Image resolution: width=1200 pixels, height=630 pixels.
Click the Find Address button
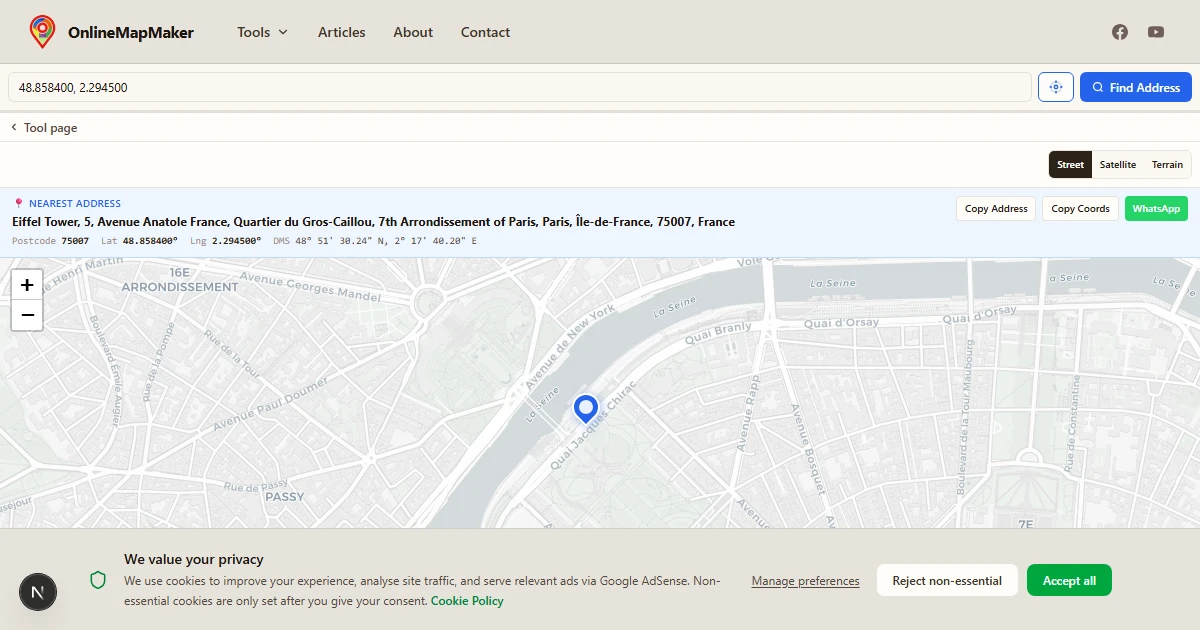[1136, 87]
